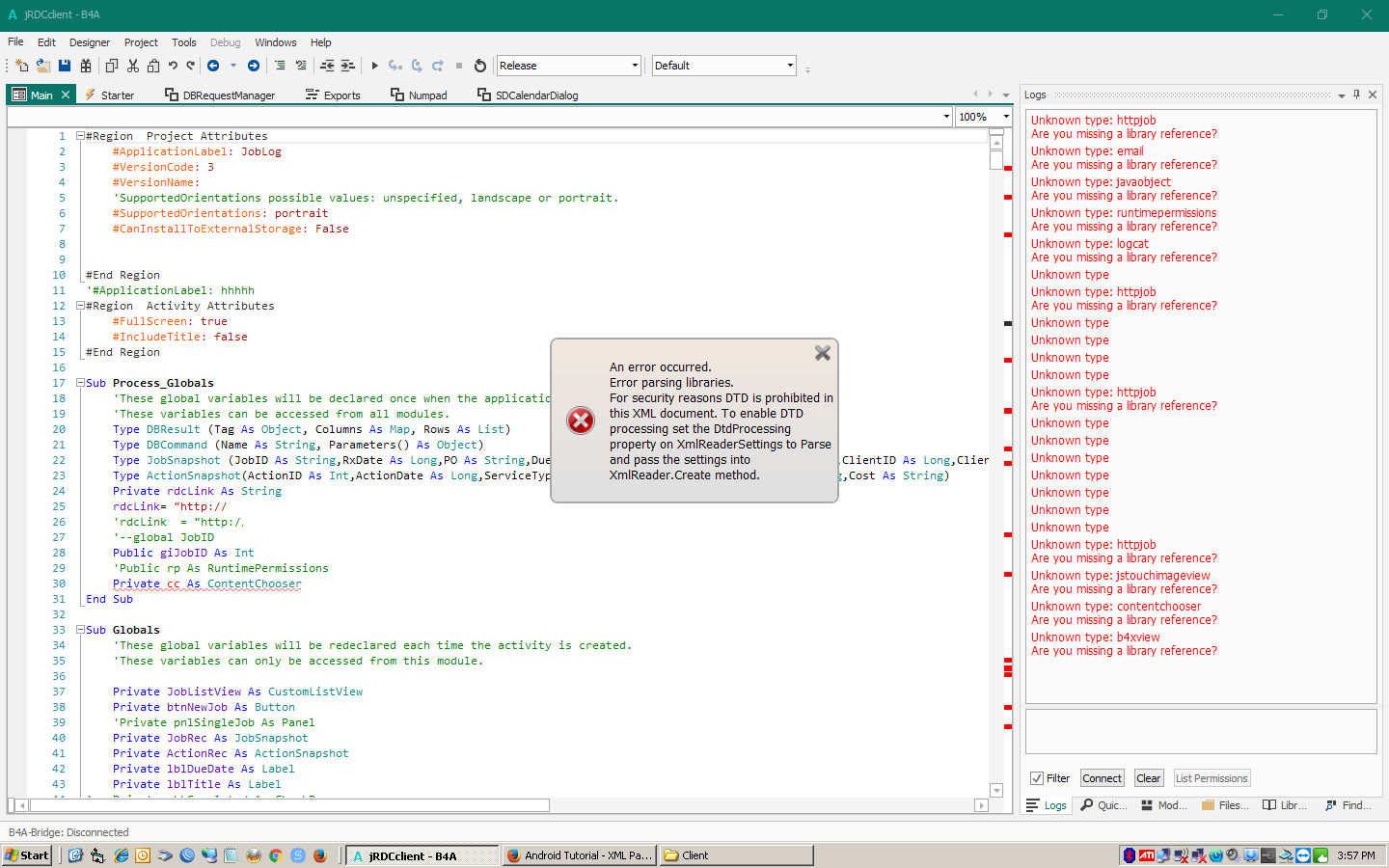
Task: Uncheck the Filter checkbox in Logs
Action: (x=1037, y=778)
